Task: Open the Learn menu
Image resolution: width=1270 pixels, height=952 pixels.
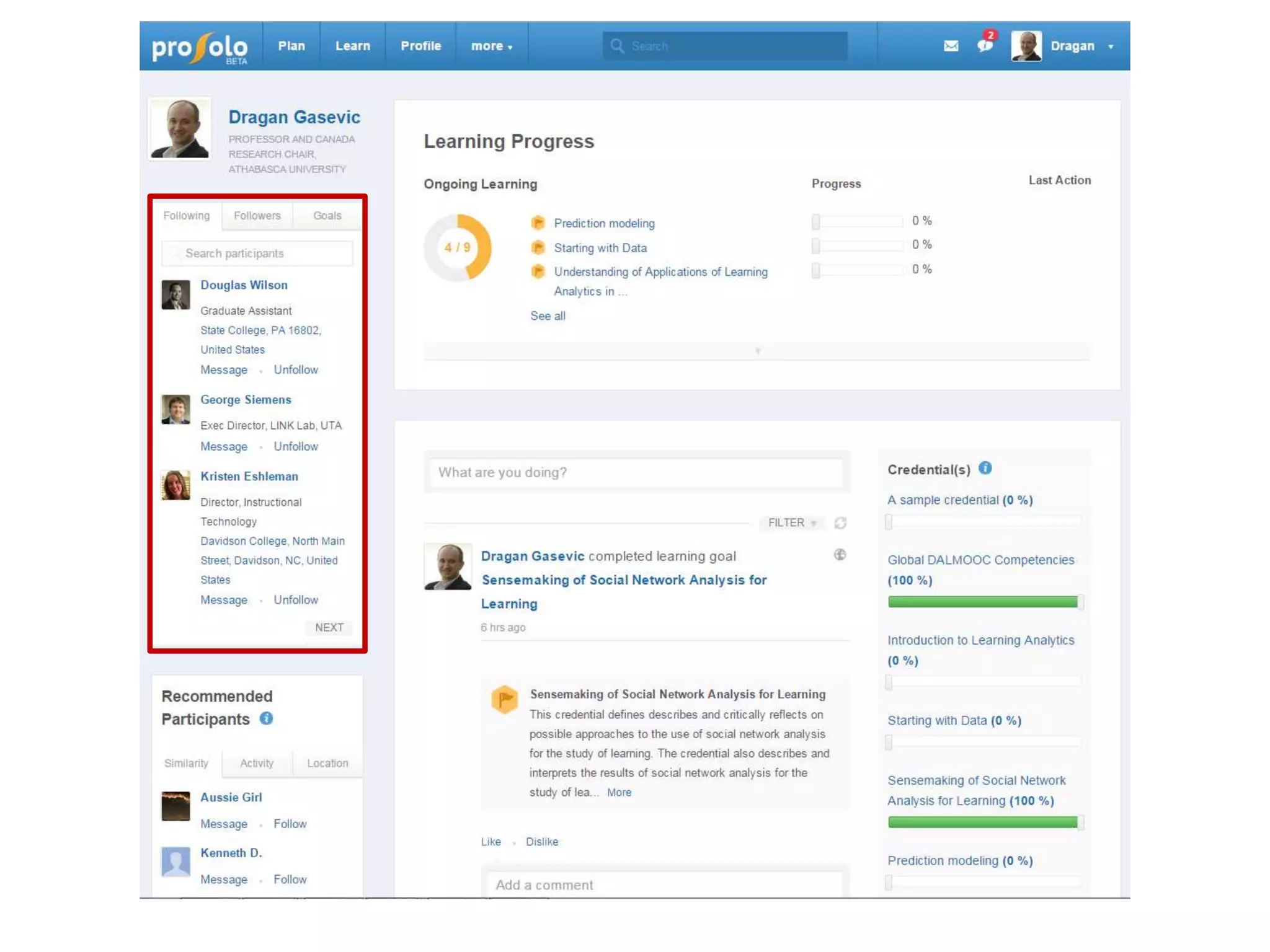Action: (352, 46)
